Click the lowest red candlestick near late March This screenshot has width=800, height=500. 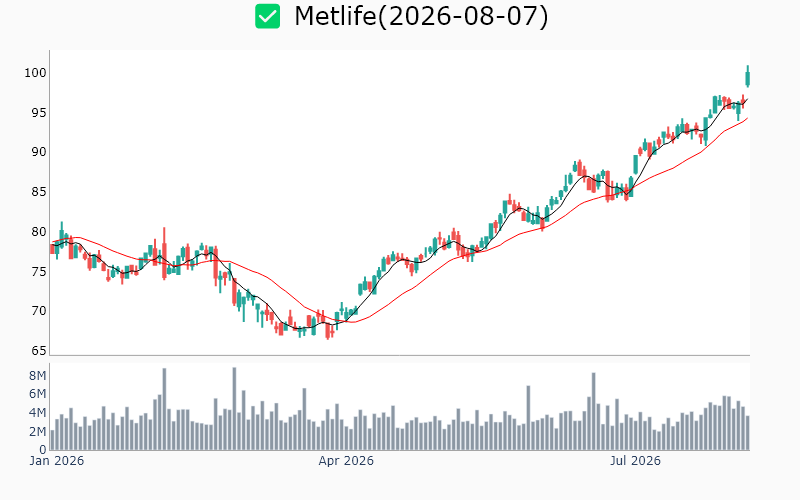click(328, 330)
